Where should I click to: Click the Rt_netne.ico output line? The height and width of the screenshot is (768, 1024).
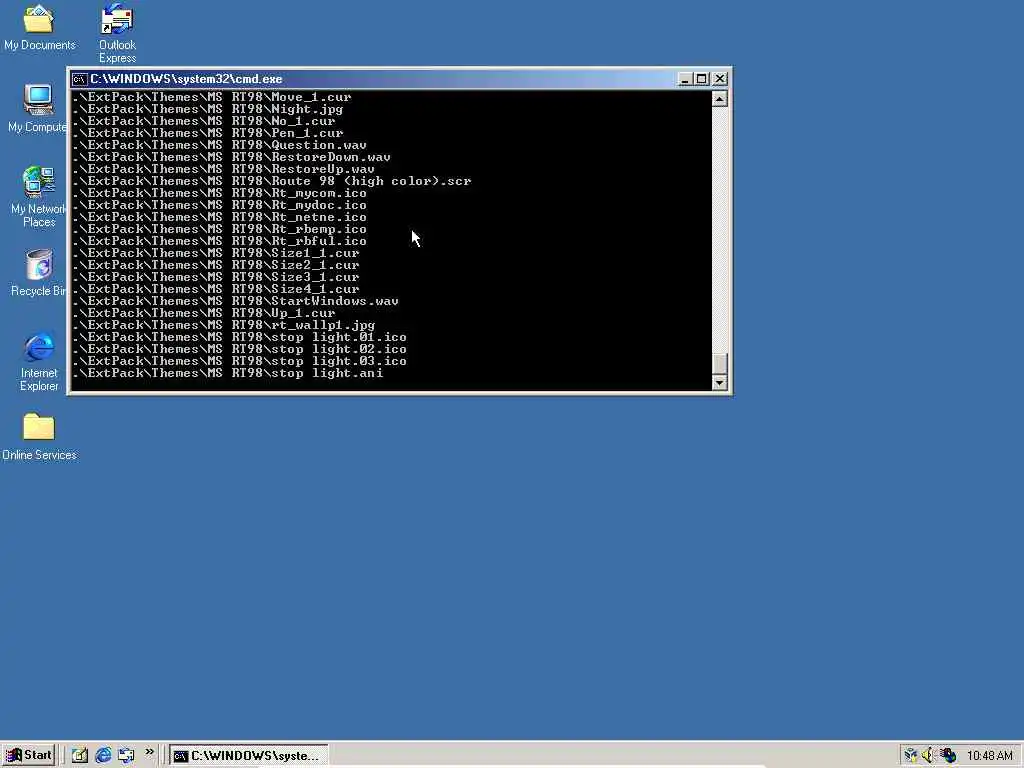[220, 217]
